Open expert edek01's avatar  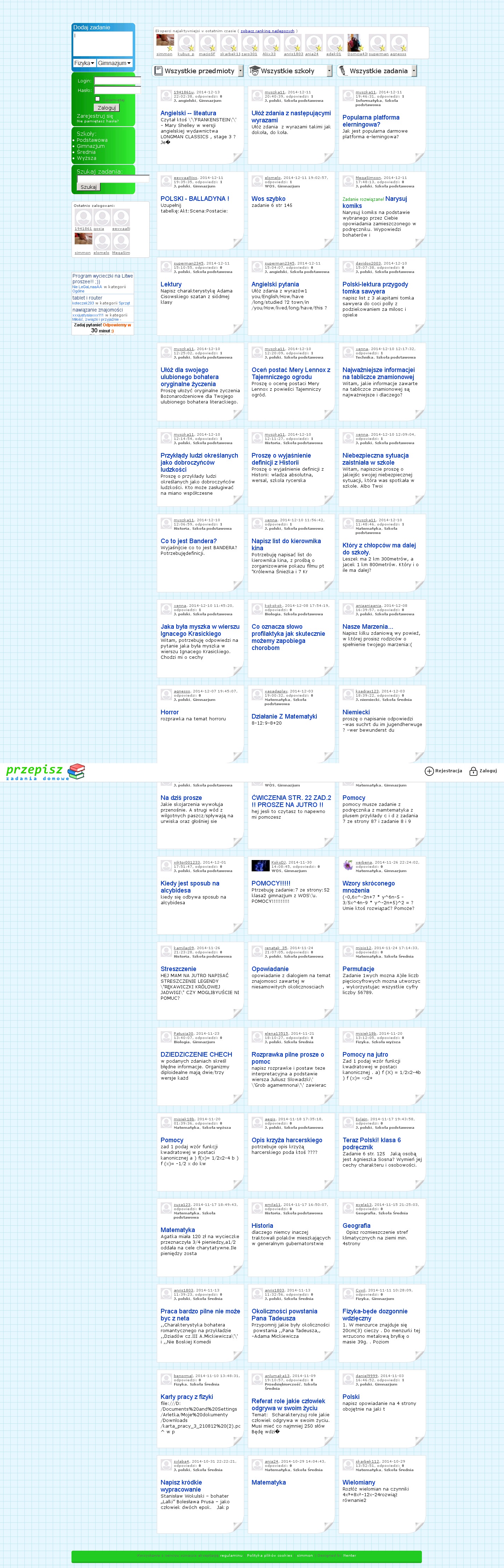[334, 42]
